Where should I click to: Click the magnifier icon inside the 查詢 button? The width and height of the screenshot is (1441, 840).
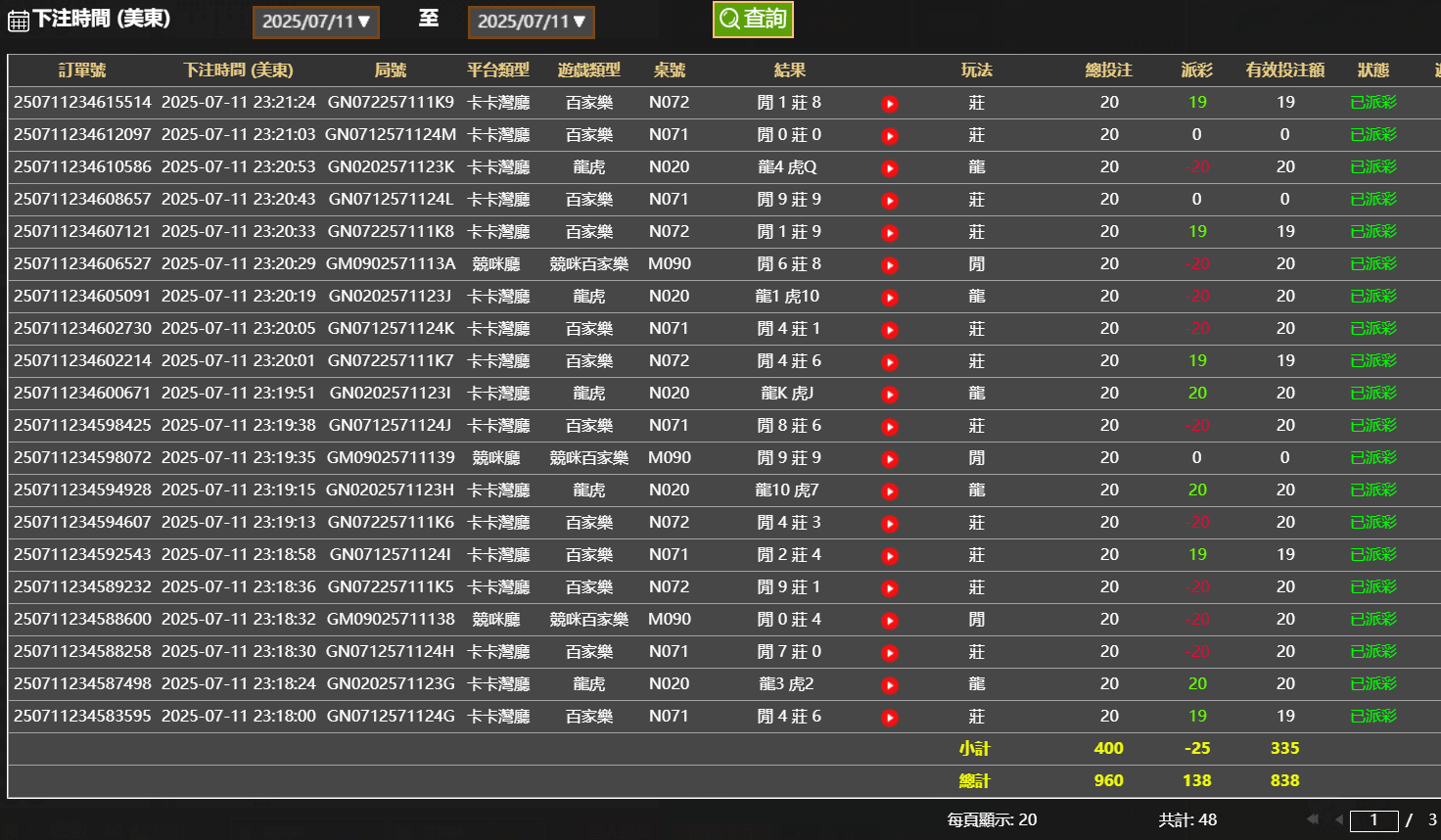pos(728,19)
